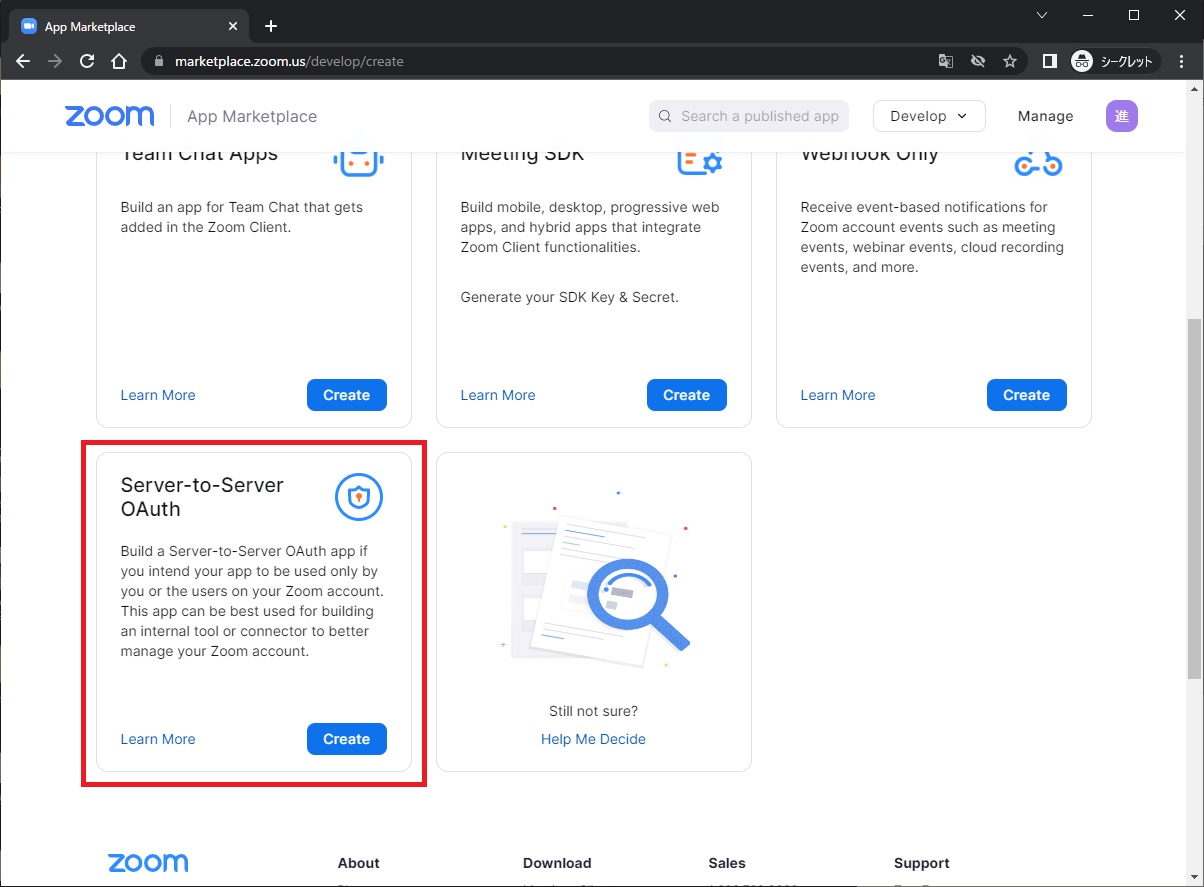Screen dimensions: 1204x887
Task: Click the Google Translate icon in address bar
Action: (945, 61)
